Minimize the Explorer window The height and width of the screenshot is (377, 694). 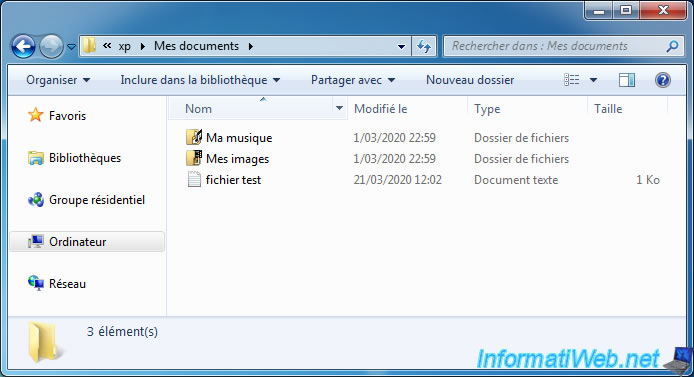click(x=598, y=10)
